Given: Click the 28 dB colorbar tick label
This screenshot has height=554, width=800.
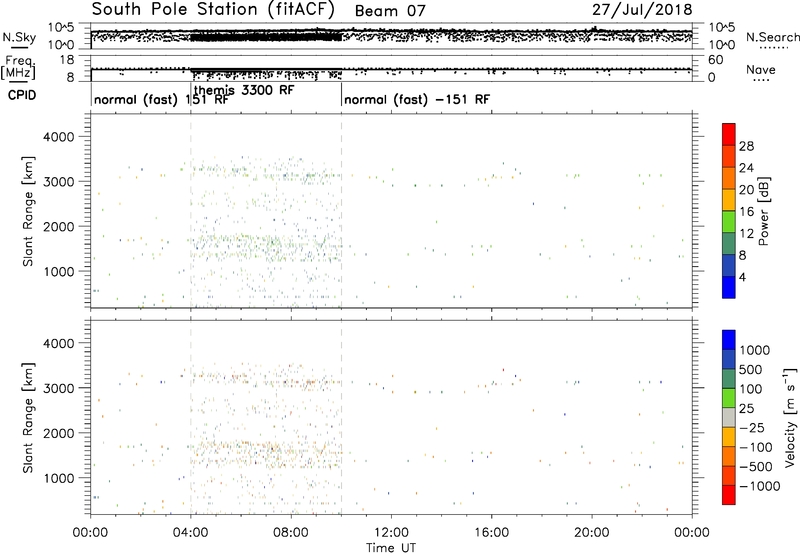Looking at the screenshot, I should pos(746,146).
